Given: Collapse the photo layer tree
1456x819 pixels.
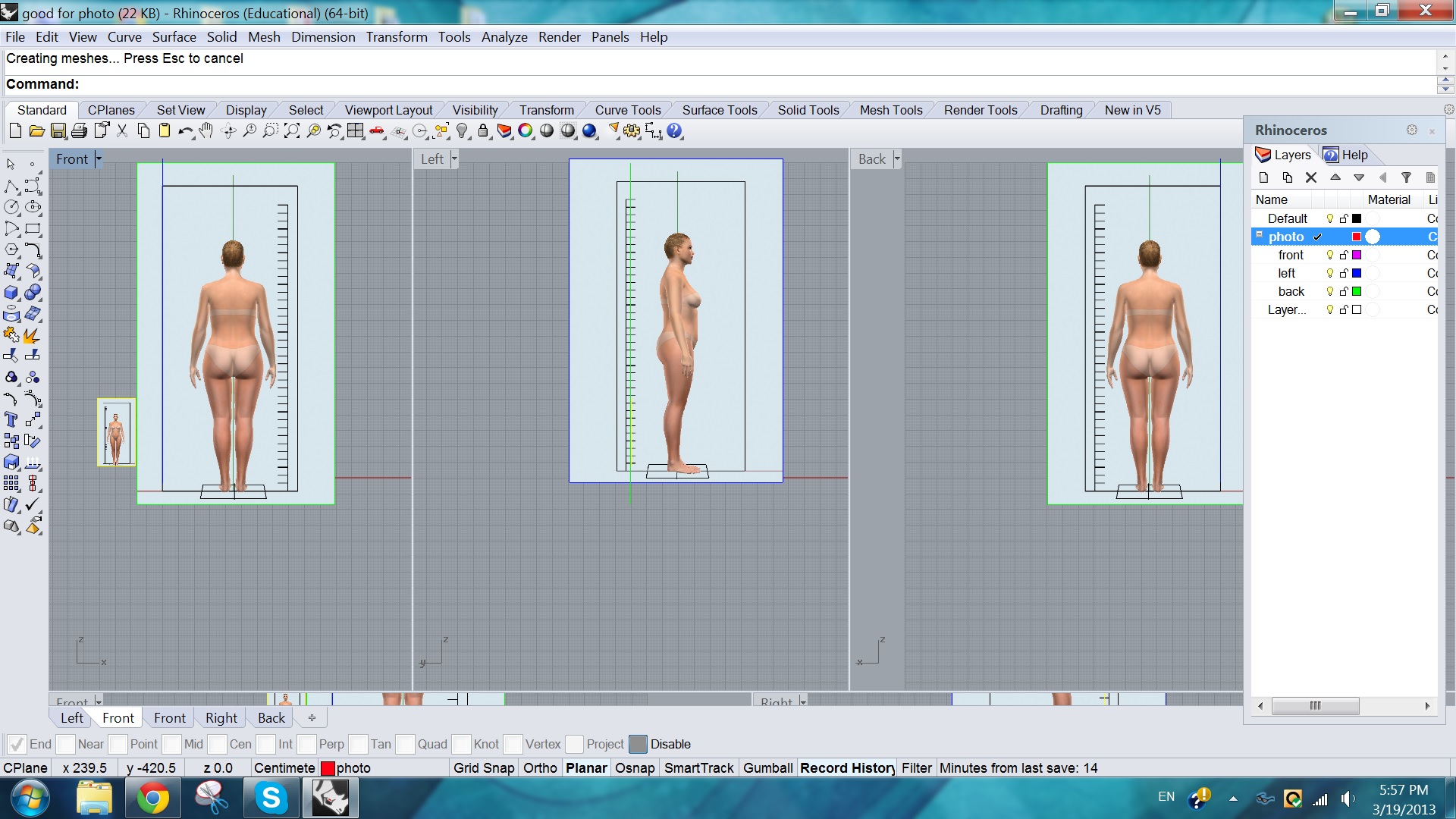Looking at the screenshot, I should pos(1259,235).
